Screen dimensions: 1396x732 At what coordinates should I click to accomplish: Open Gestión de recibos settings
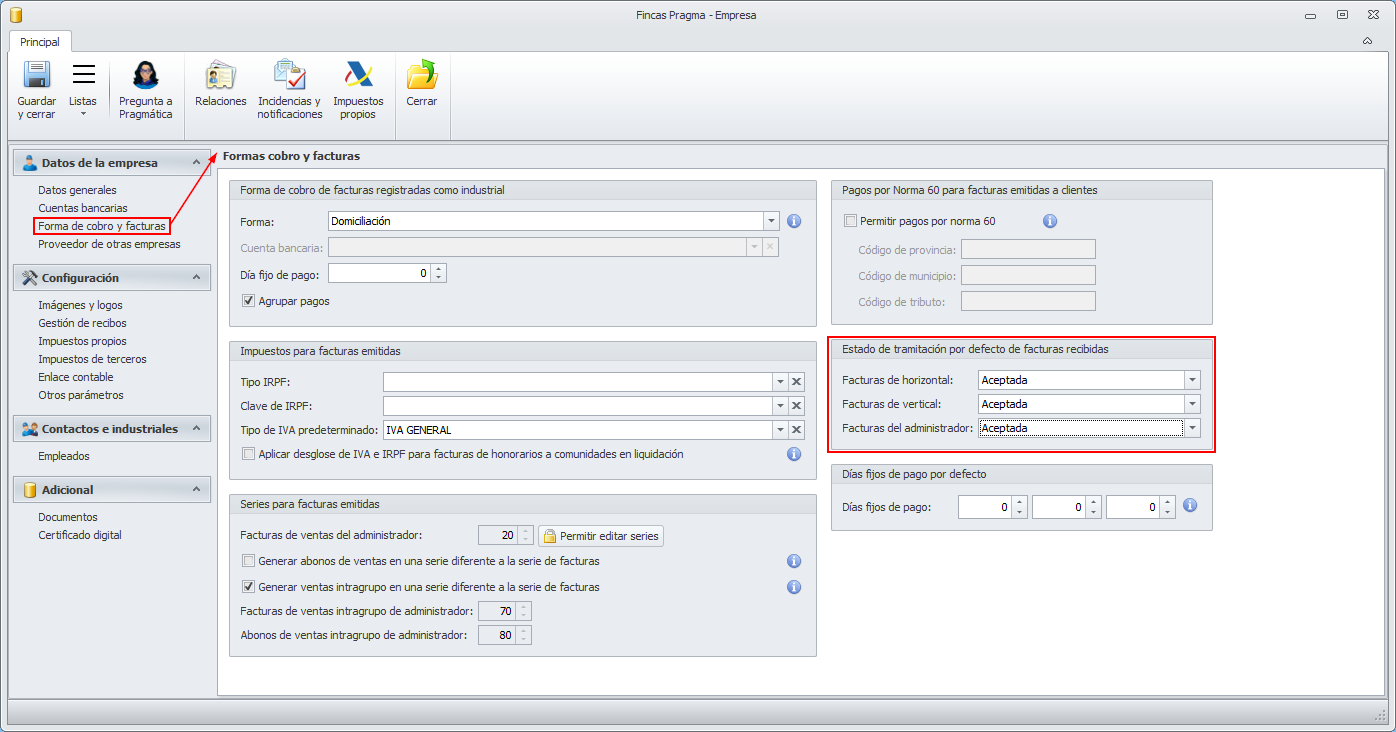(x=82, y=323)
